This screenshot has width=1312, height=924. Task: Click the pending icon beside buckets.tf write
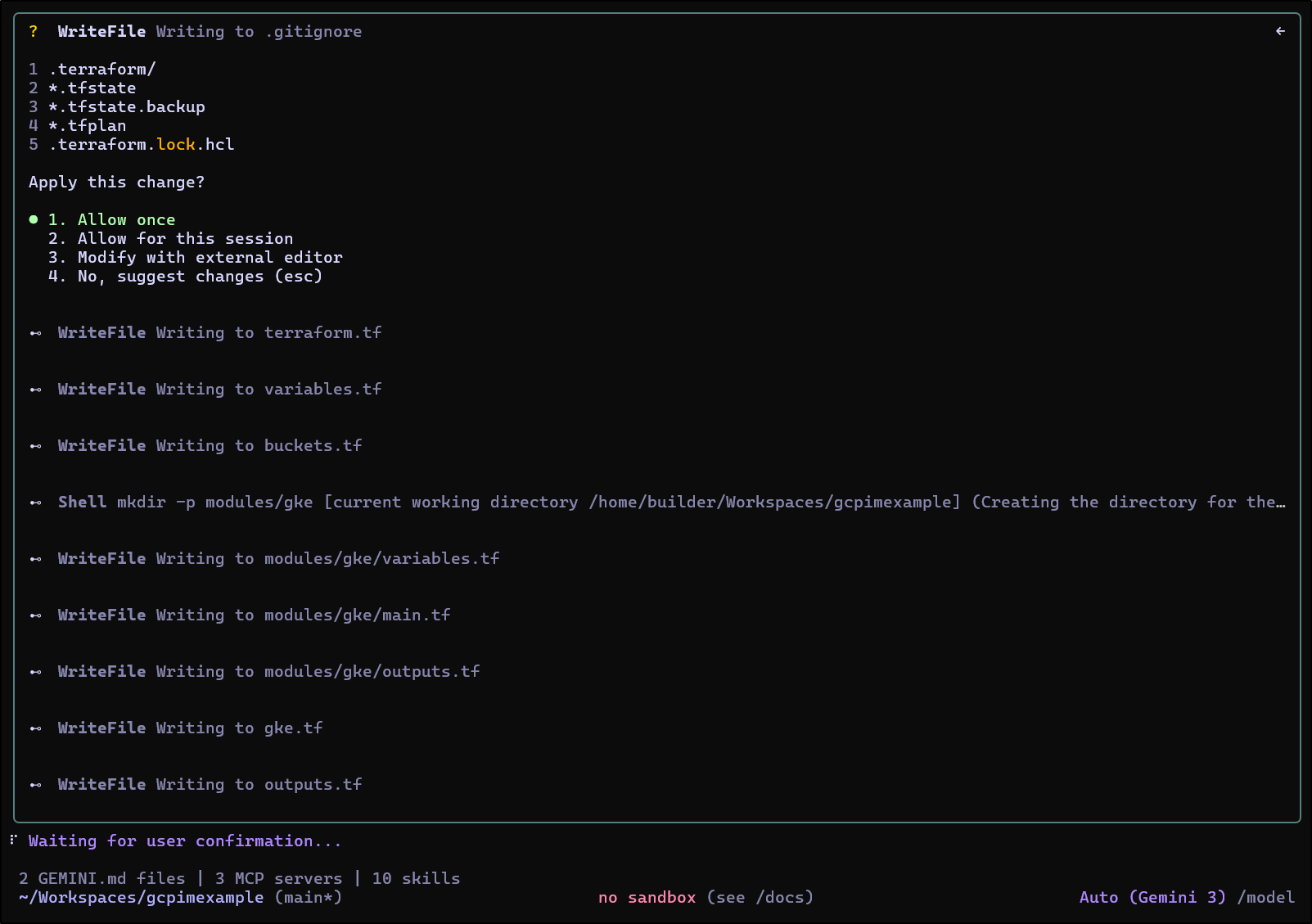(x=35, y=446)
